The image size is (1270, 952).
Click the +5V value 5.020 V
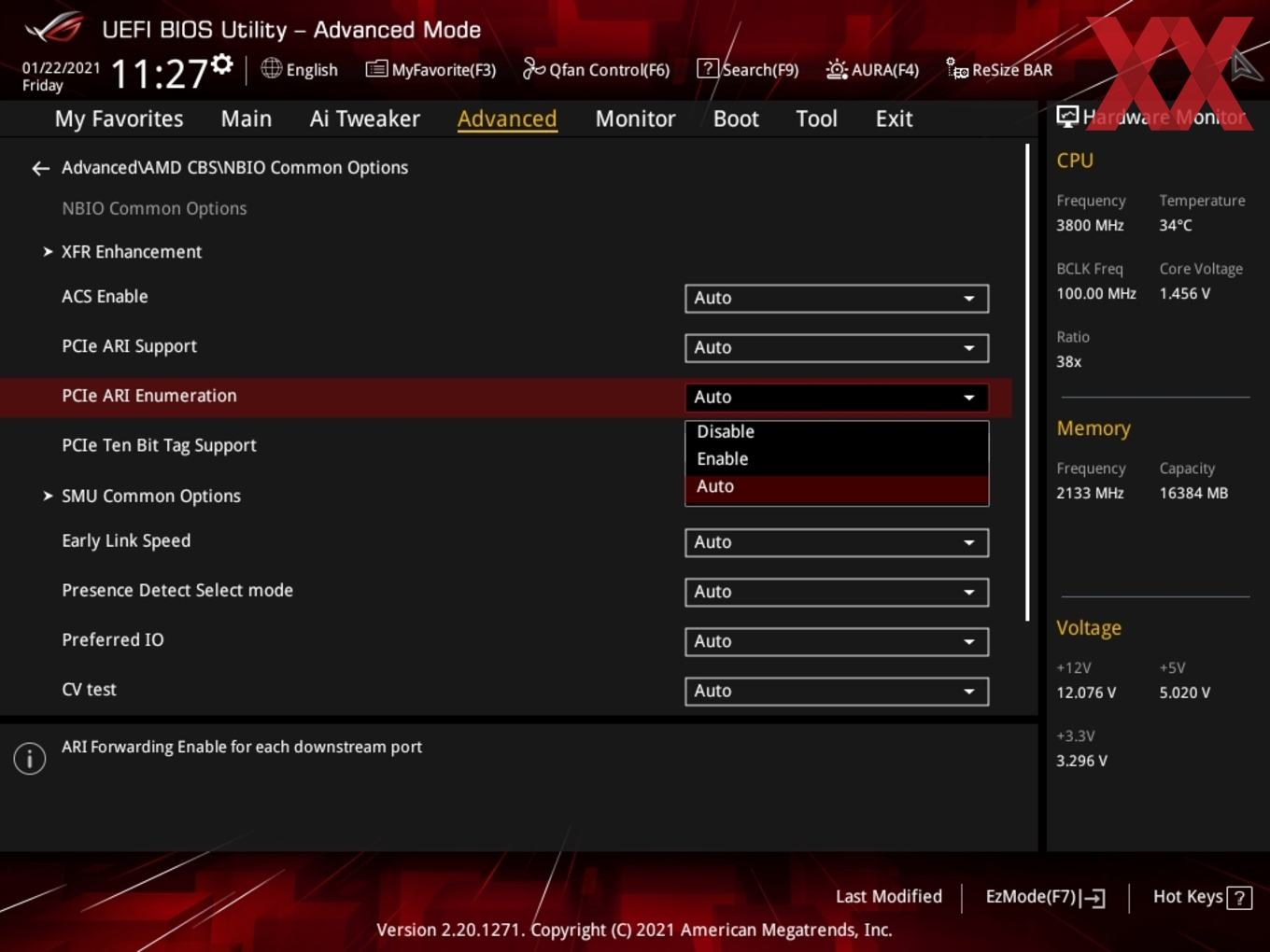point(1185,693)
